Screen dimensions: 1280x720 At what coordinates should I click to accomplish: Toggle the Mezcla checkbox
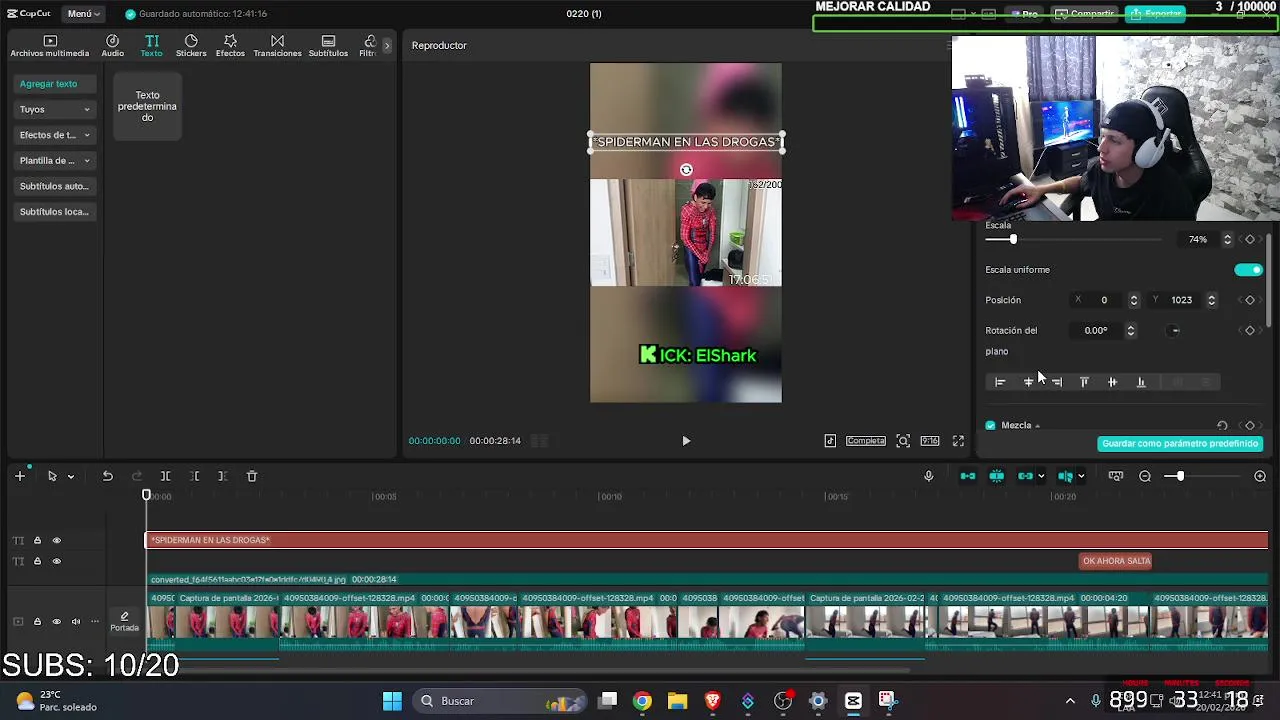click(990, 426)
